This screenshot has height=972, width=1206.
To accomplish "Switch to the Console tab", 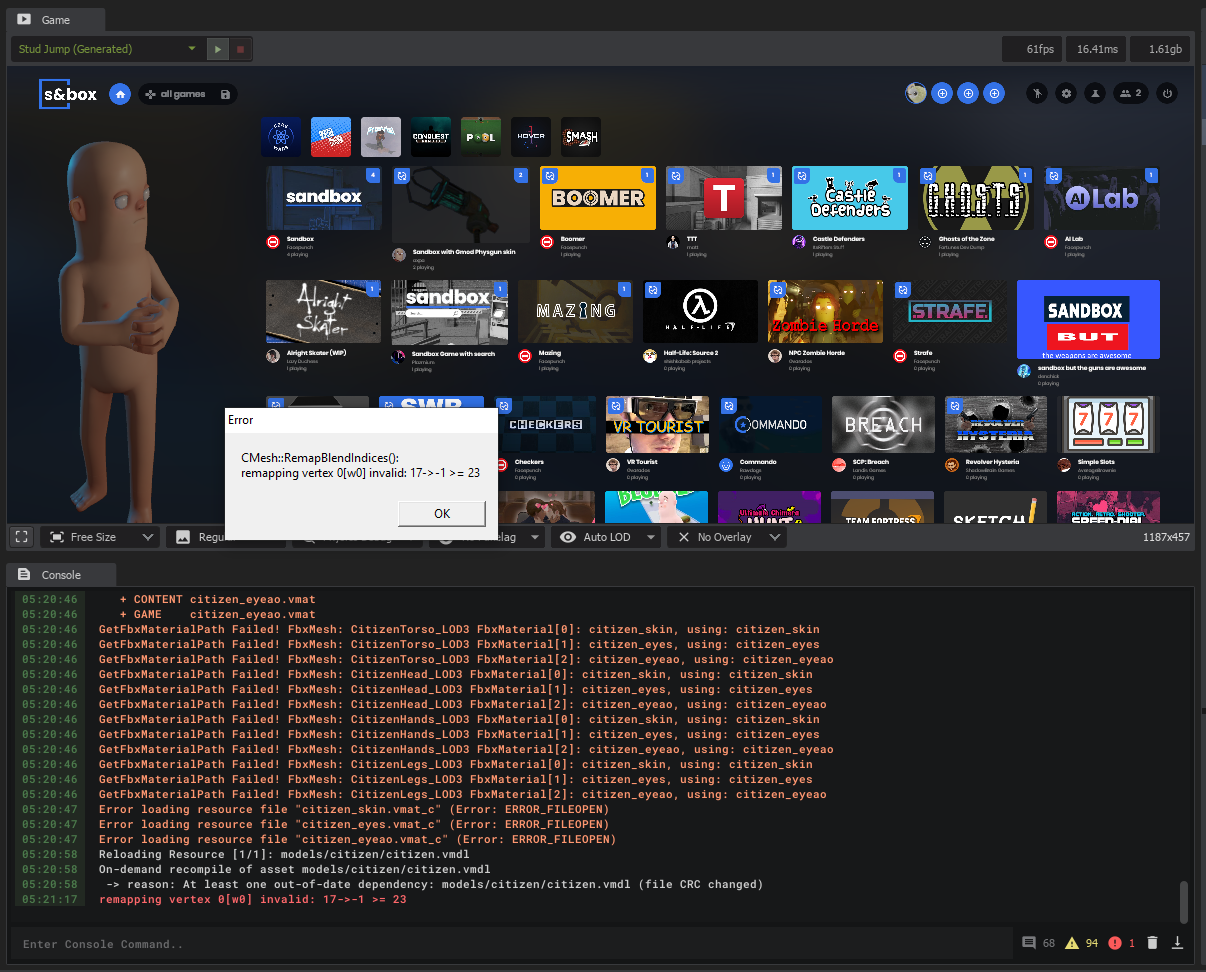I will tap(60, 574).
